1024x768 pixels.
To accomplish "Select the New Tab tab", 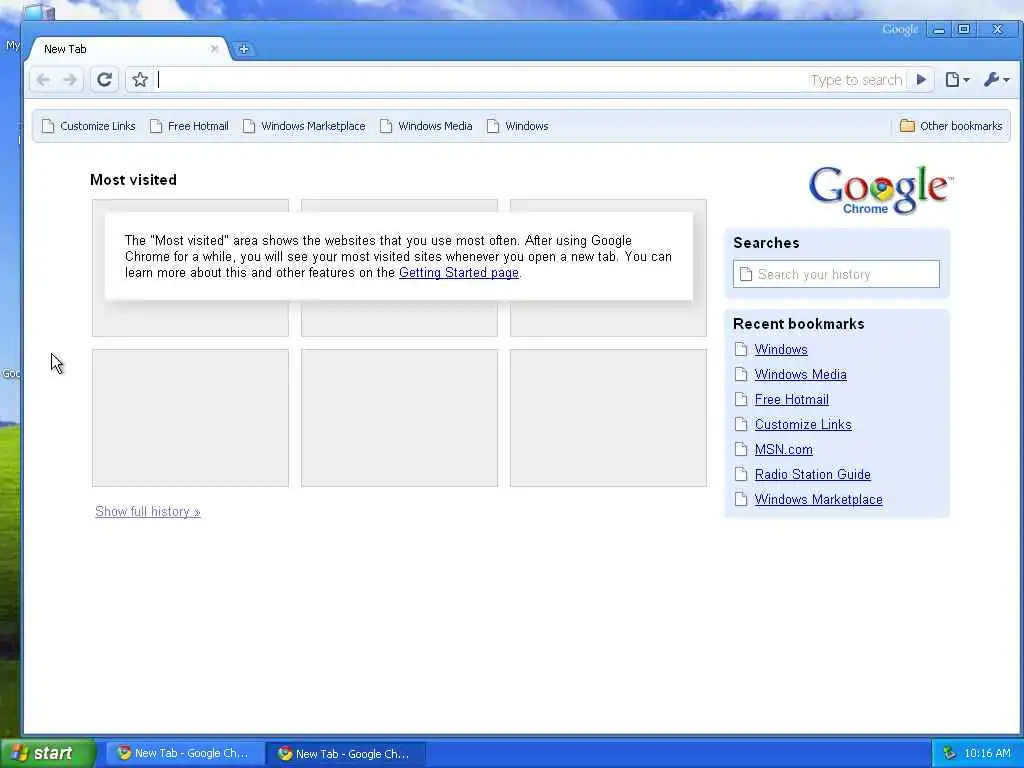I will click(x=127, y=49).
